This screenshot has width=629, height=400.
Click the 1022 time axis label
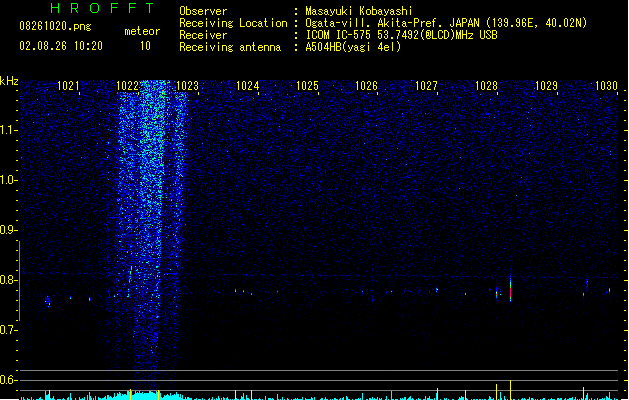pos(128,86)
